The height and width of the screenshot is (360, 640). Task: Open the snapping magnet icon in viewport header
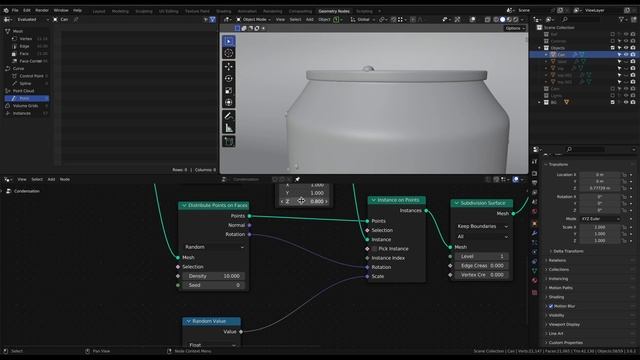pyautogui.click(x=393, y=19)
